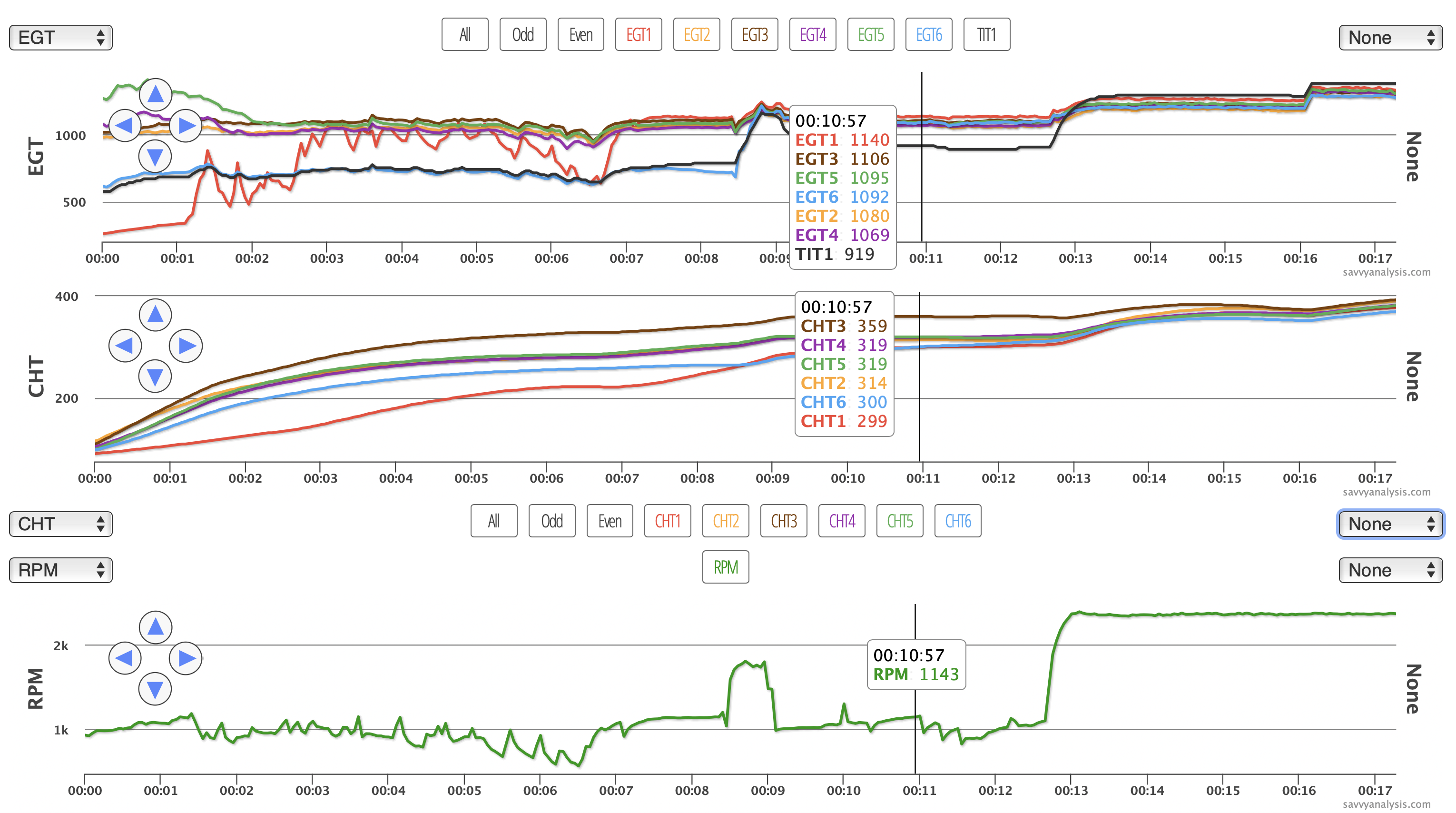Pan the EGT chart up

[x=156, y=94]
